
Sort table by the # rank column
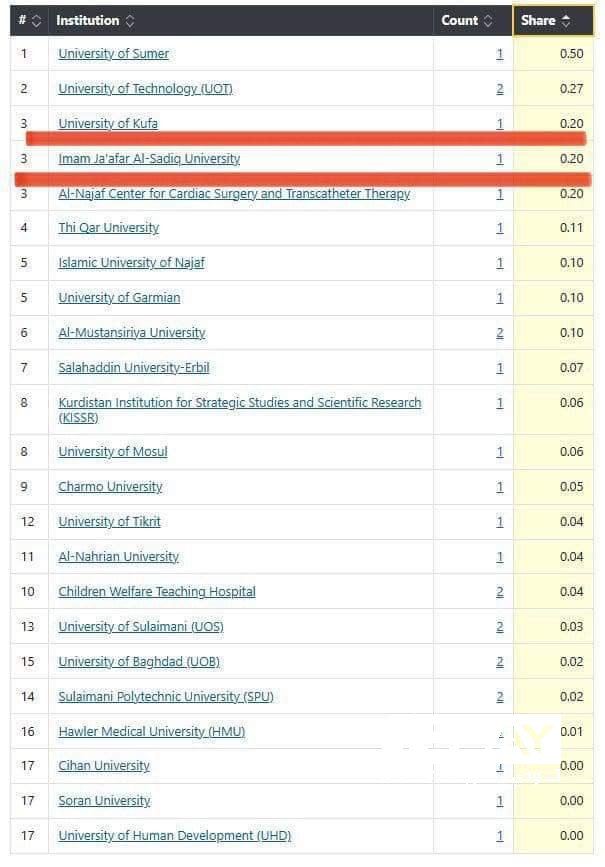37,21
